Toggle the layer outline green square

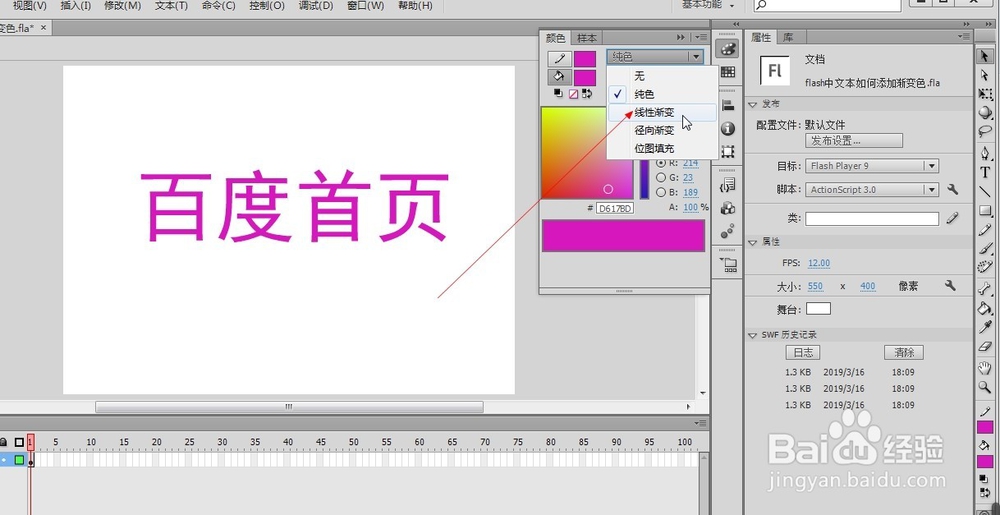19,460
